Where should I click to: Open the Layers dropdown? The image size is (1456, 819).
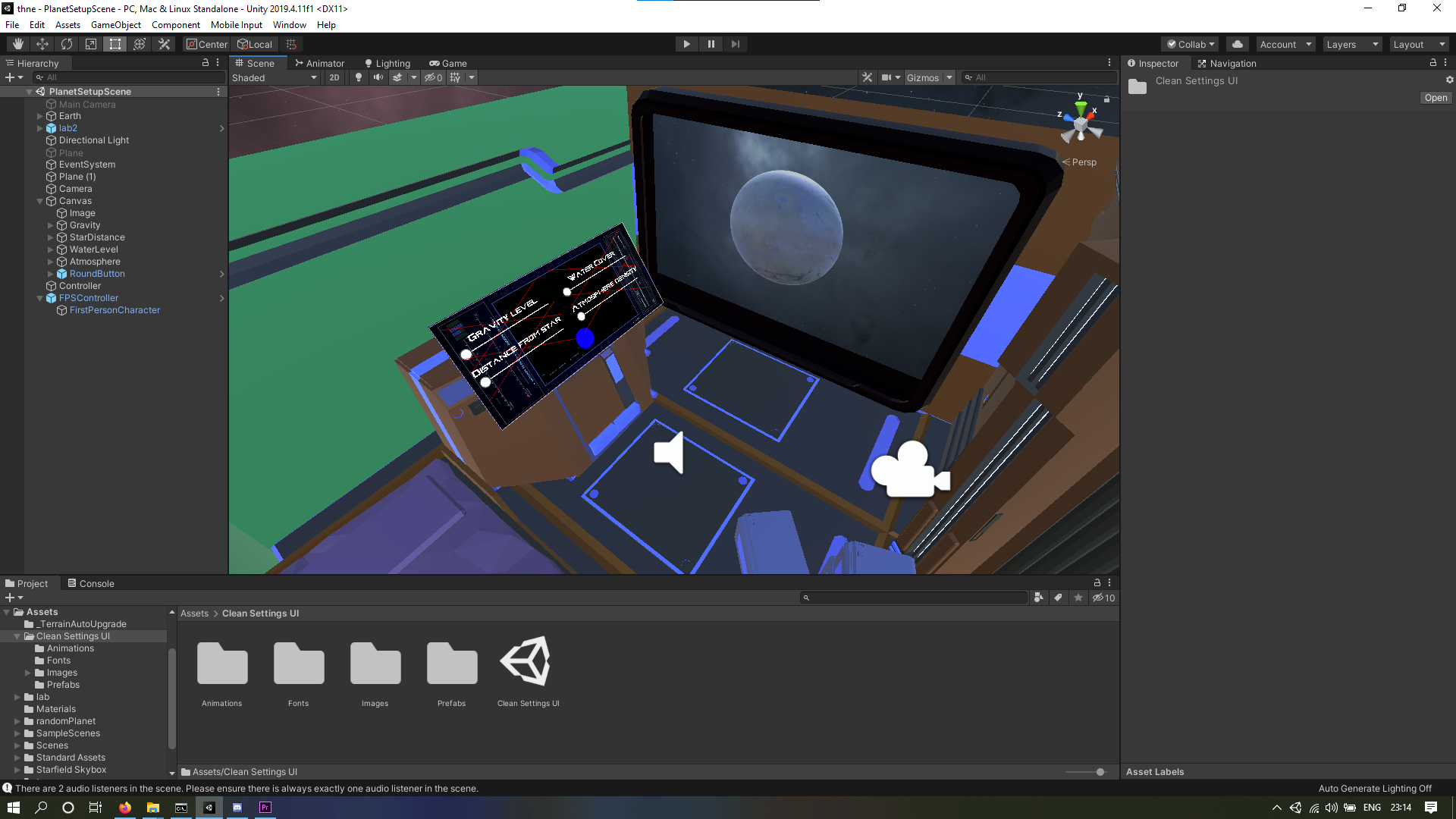point(1352,44)
